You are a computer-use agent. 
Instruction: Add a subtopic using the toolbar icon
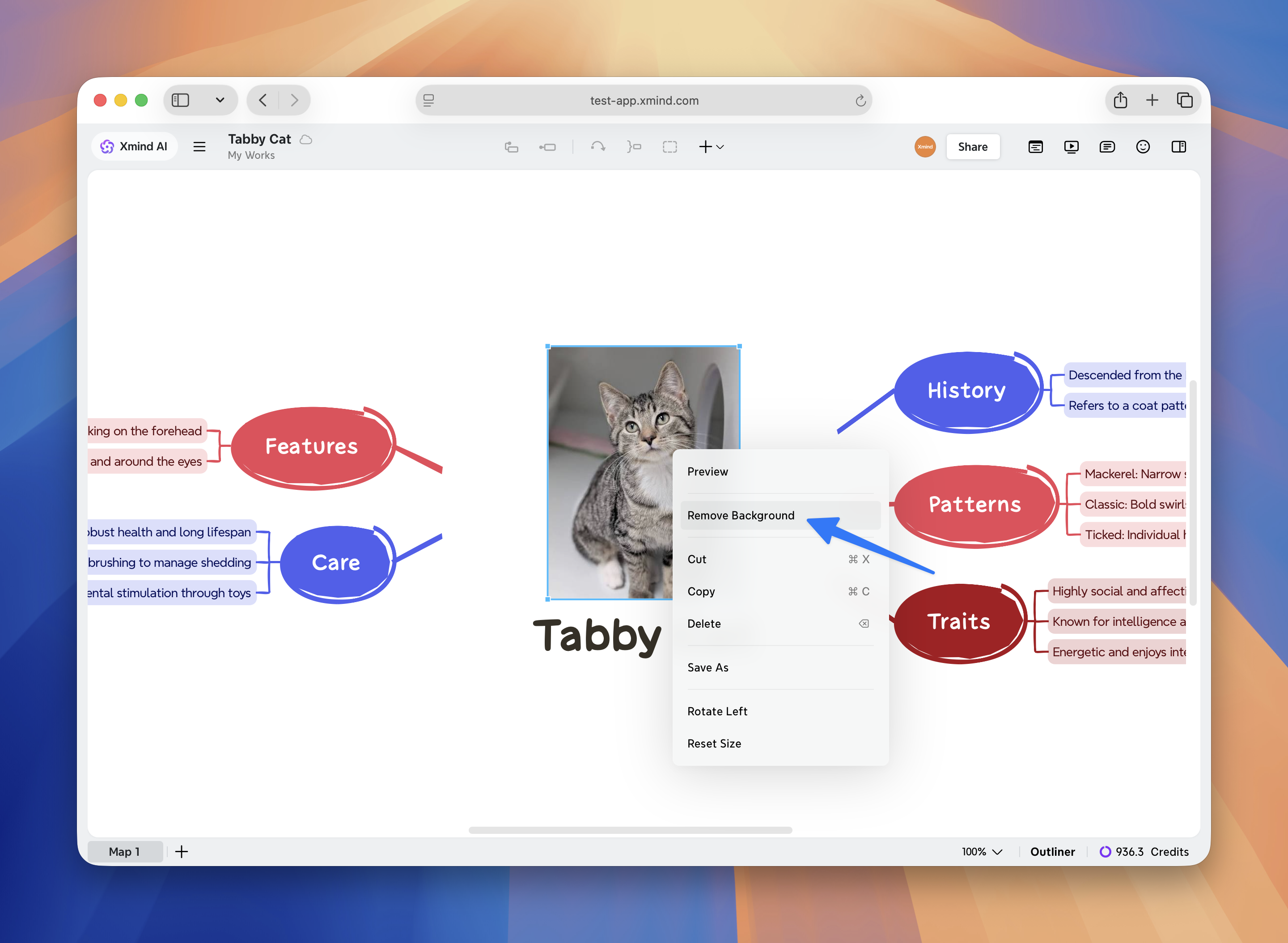[x=511, y=147]
